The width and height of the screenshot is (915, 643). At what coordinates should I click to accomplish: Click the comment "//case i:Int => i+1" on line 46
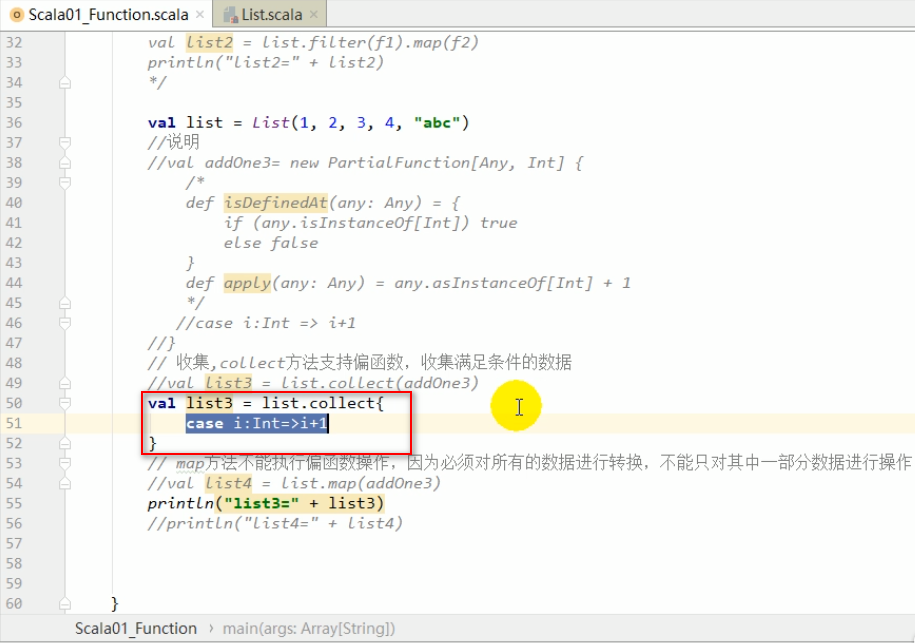pos(266,323)
